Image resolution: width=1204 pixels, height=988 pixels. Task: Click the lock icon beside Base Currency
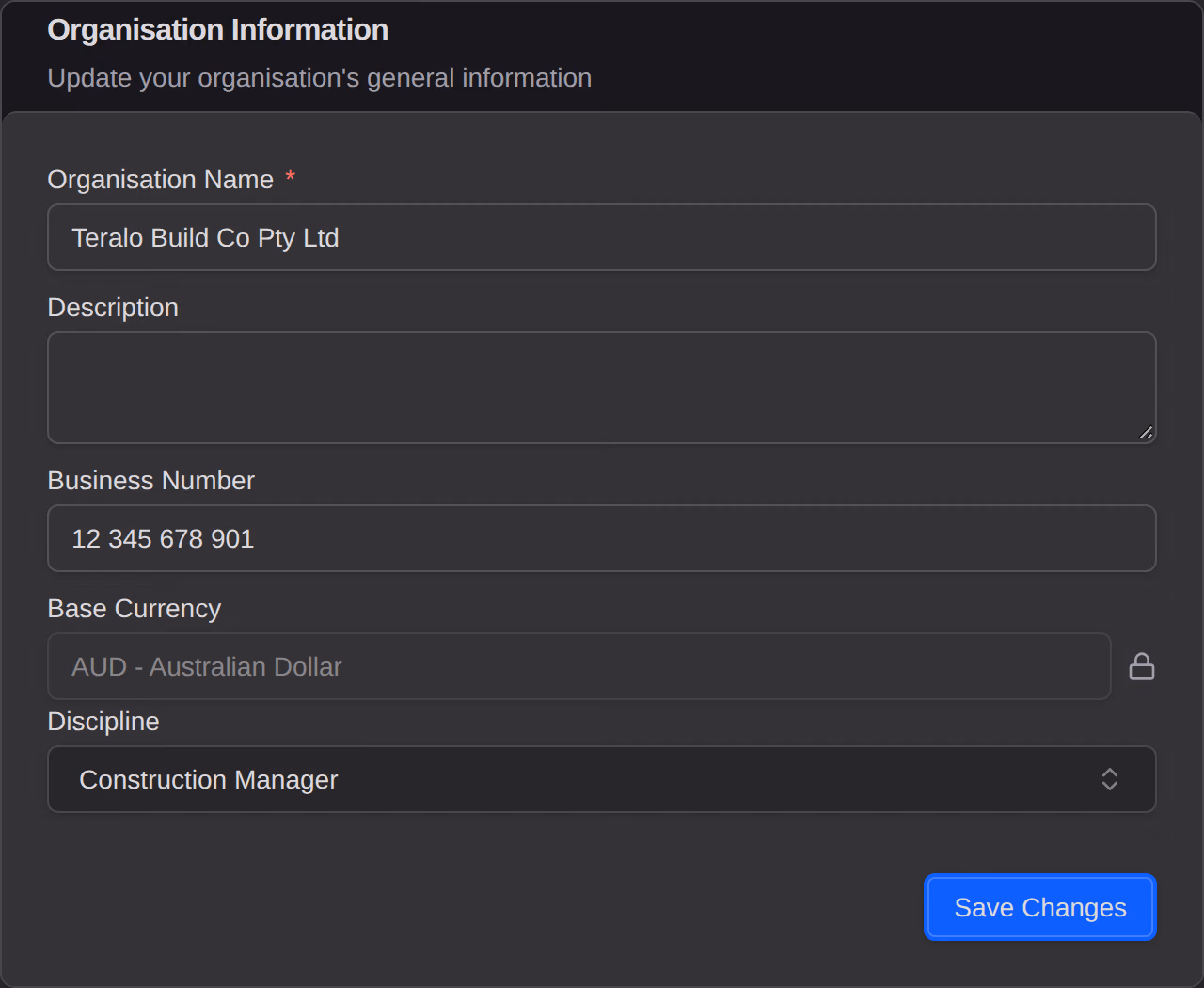coord(1142,666)
